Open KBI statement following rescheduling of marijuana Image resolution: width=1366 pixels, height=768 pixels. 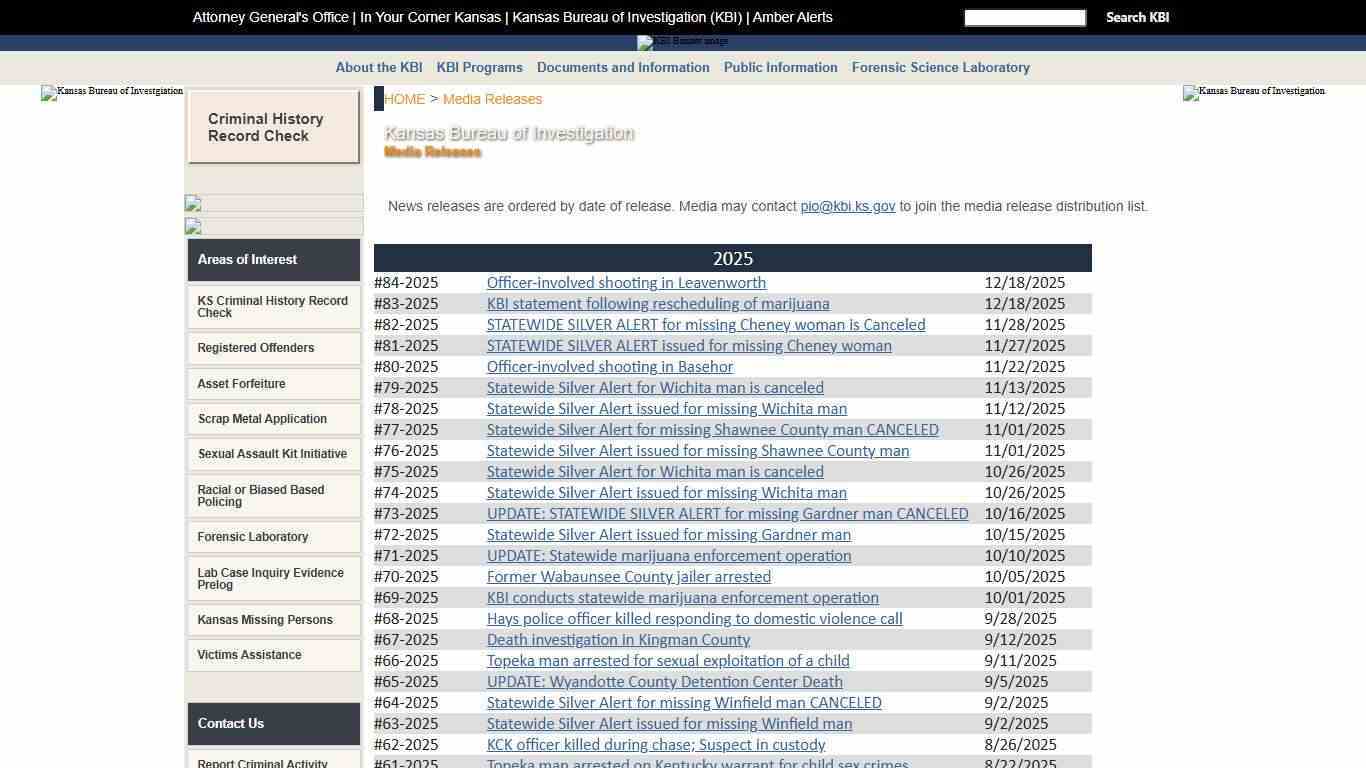tap(657, 303)
